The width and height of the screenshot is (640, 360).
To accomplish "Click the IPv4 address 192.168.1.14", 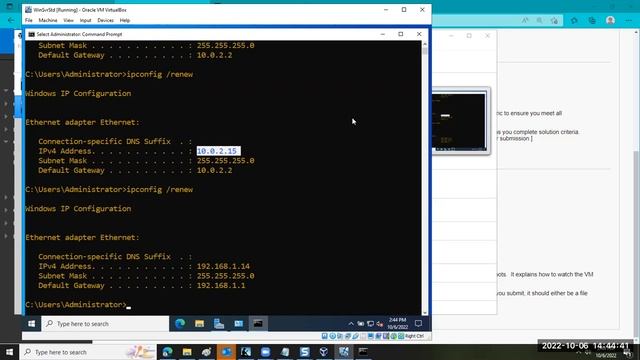I will [x=223, y=266].
